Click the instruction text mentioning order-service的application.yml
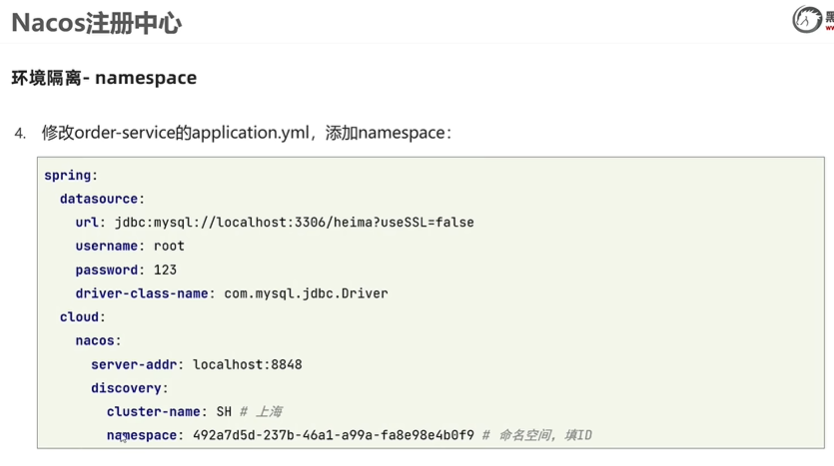Viewport: 834px width, 466px height. (x=246, y=132)
